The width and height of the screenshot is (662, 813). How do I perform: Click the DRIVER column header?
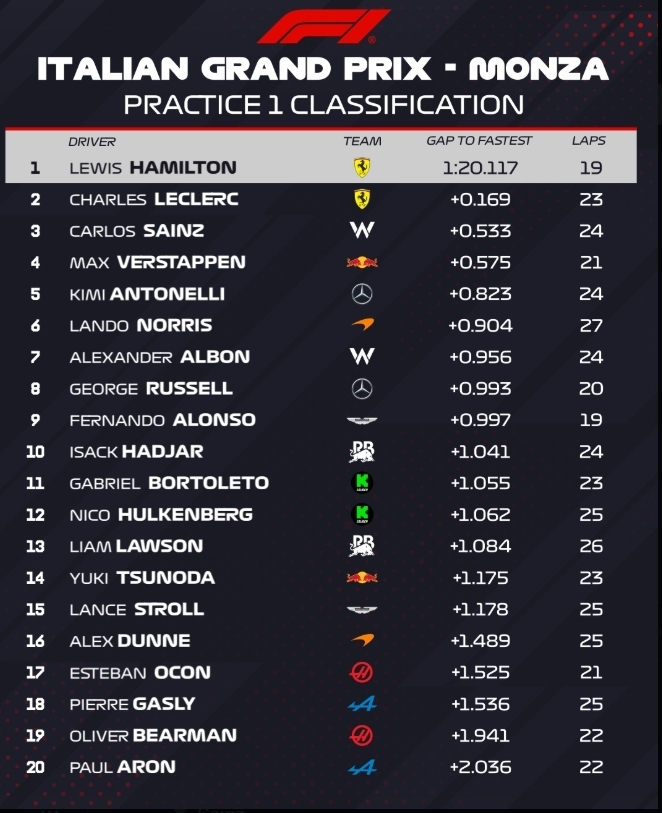pos(92,141)
